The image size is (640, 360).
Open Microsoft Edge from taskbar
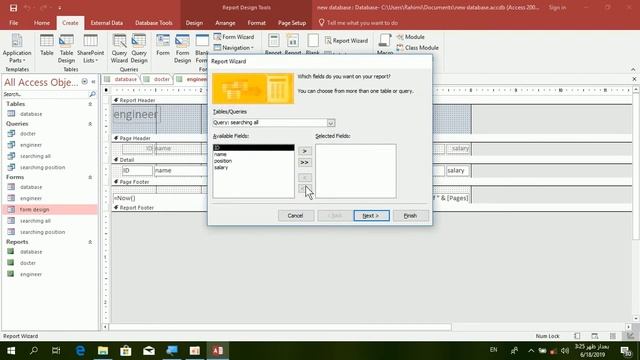80,351
